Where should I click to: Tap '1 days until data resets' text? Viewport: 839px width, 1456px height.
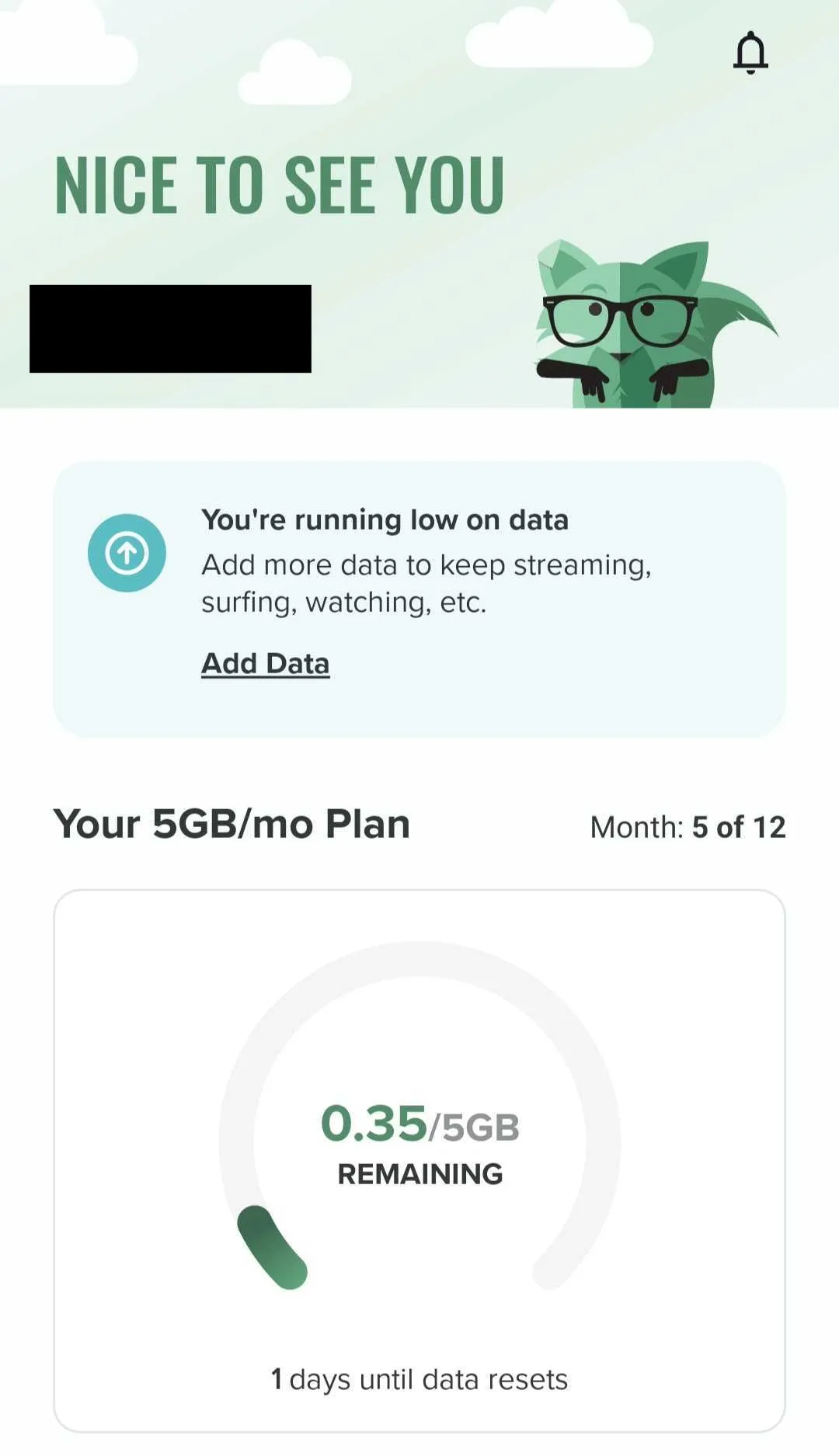click(419, 1380)
